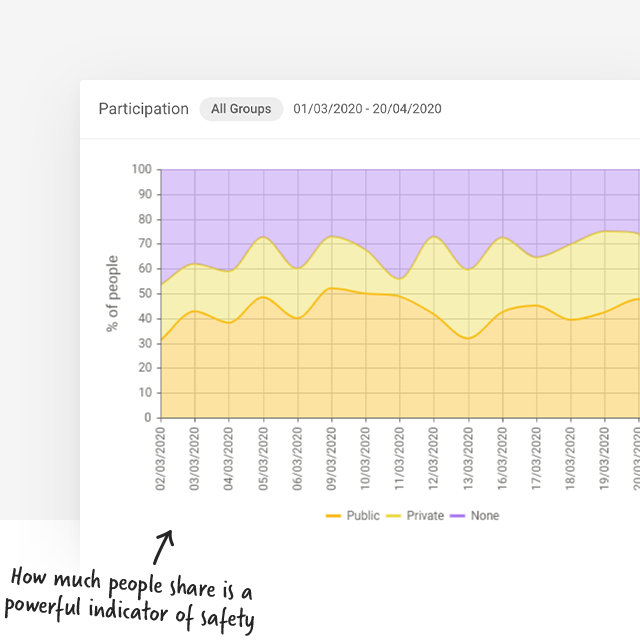Select the 02/03/2020 x-axis label
Screen dimensions: 640x640
(160, 459)
